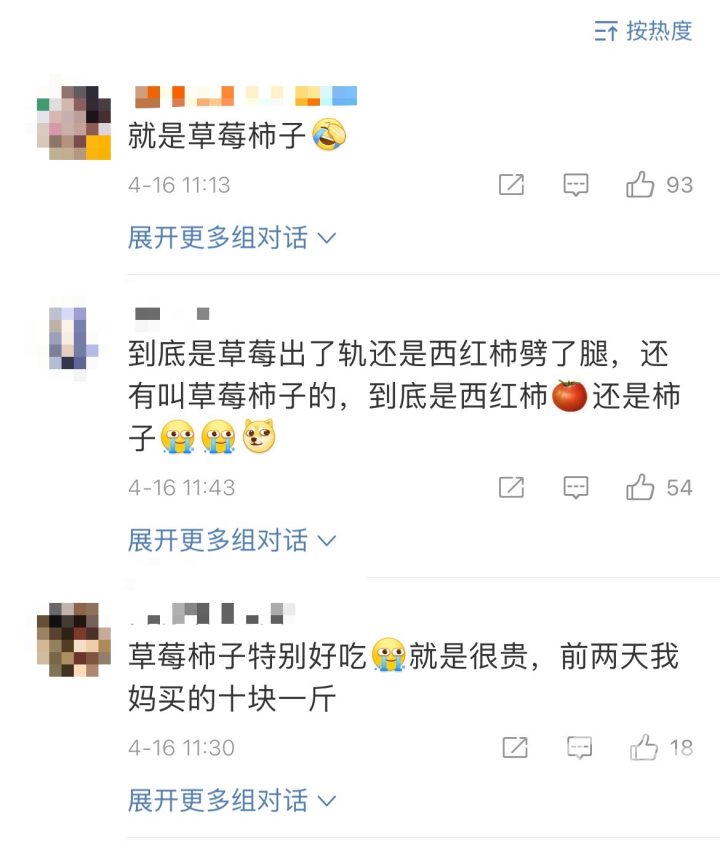The image size is (720, 849).
Task: Like the comment with 18 likes
Action: (644, 747)
